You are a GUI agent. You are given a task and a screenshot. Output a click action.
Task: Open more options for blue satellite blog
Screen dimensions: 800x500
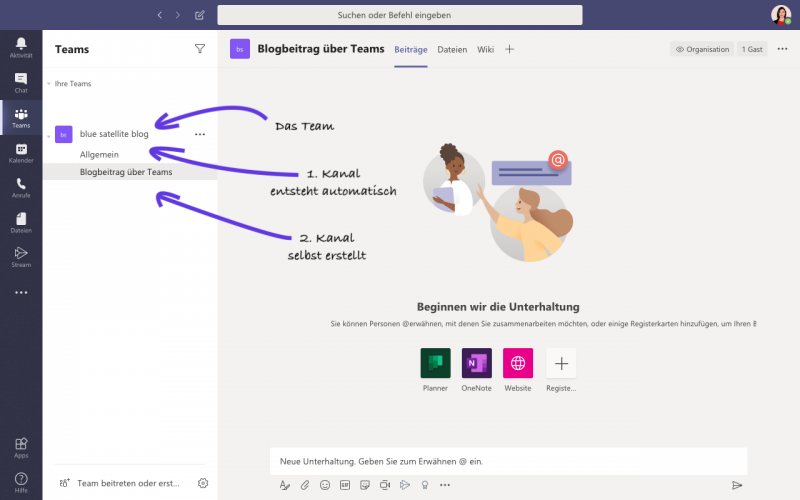tap(200, 134)
